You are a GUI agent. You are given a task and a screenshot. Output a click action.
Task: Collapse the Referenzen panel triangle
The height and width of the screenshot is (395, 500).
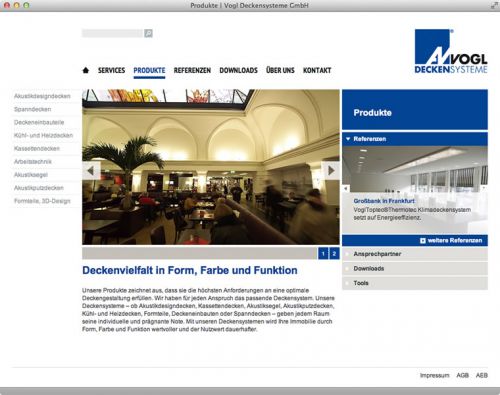point(348,139)
